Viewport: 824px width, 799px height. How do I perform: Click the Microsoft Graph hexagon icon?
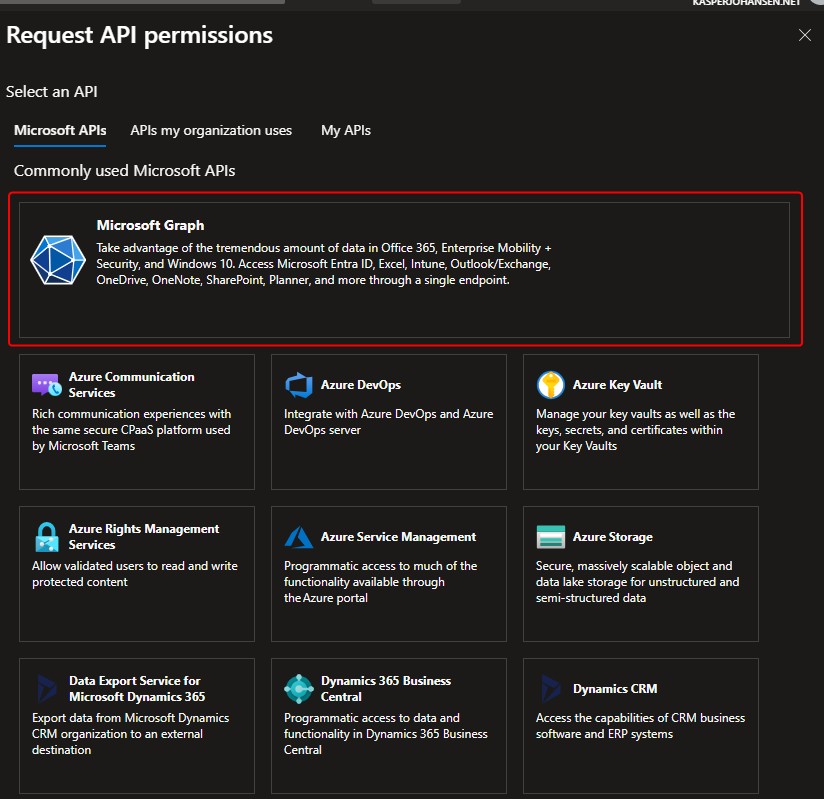pos(58,260)
